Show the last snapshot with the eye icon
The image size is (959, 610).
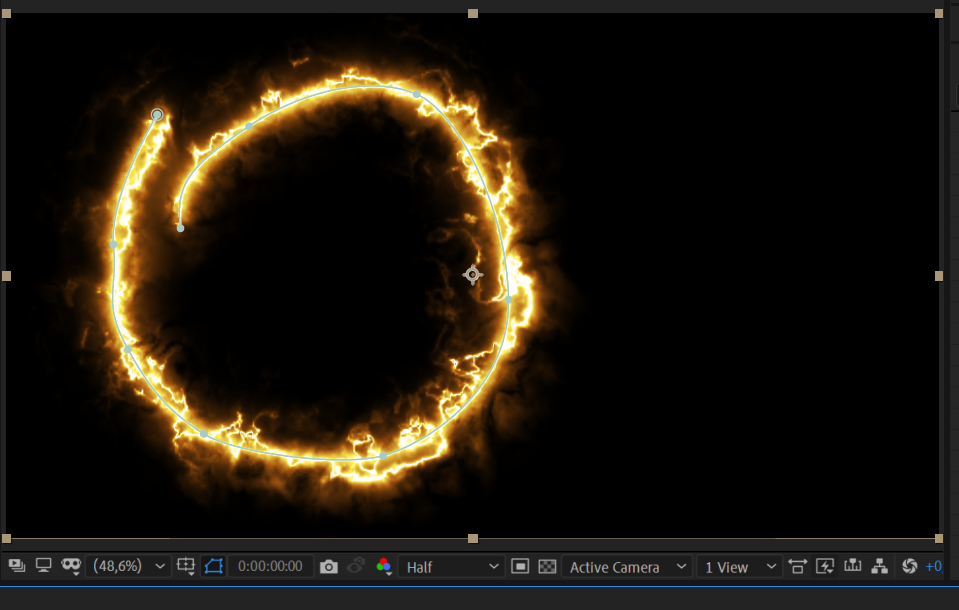click(357, 566)
